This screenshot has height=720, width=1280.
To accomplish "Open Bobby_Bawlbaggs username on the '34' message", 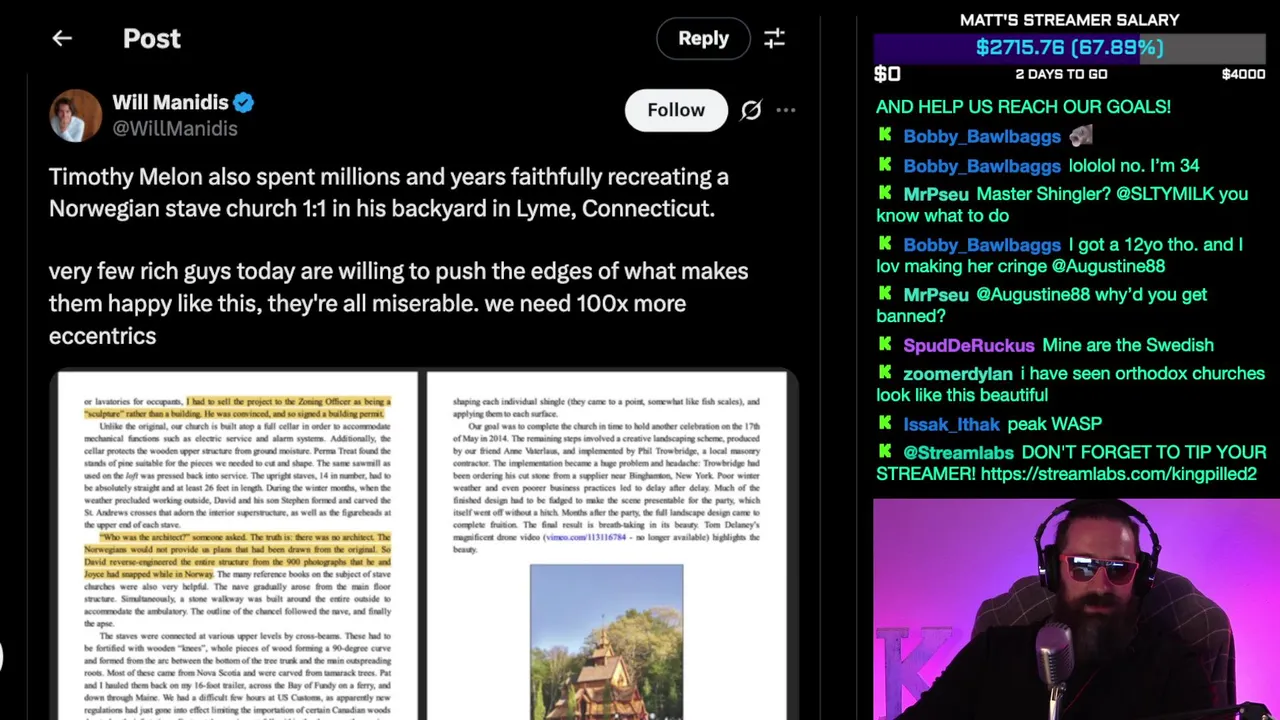I will [x=981, y=166].
